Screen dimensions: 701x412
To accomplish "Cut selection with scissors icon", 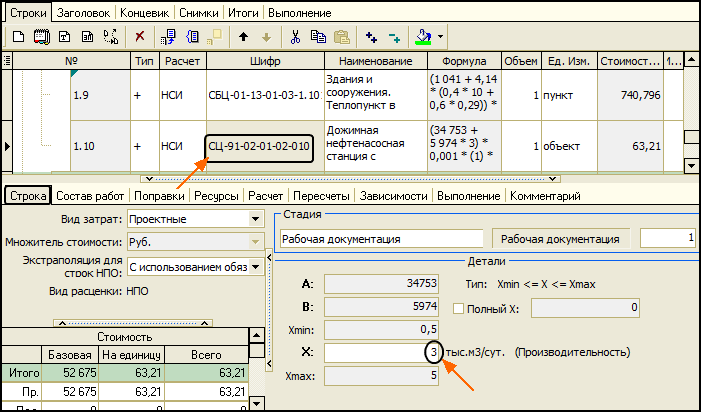I will (295, 37).
